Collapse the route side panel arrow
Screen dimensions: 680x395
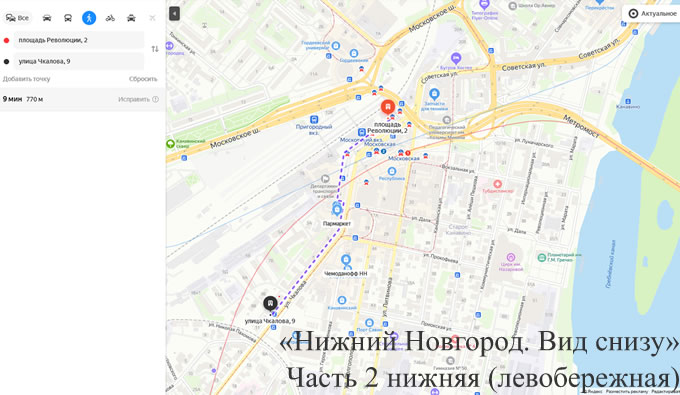(174, 13)
